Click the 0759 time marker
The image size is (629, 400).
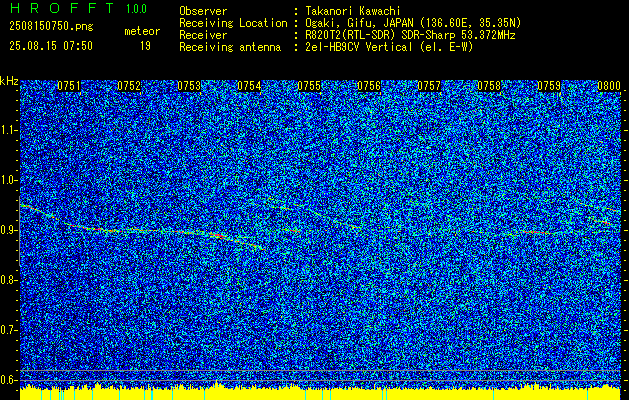549,86
